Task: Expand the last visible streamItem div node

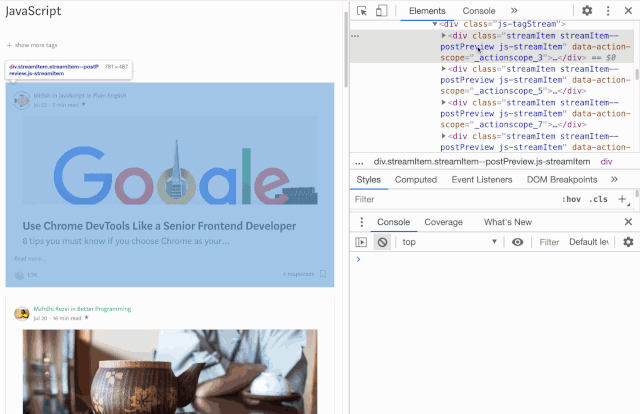Action: pyautogui.click(x=443, y=136)
